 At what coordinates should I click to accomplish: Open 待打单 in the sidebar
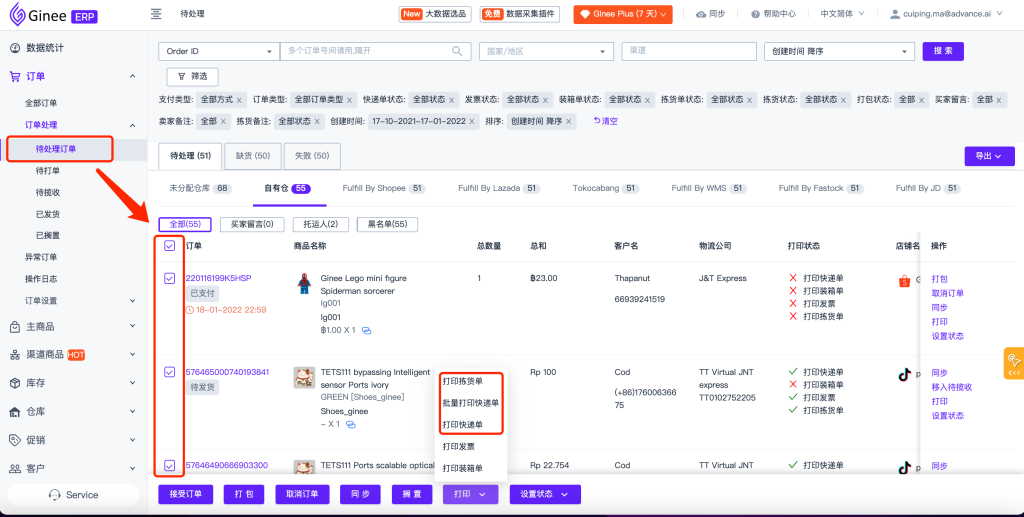click(48, 171)
